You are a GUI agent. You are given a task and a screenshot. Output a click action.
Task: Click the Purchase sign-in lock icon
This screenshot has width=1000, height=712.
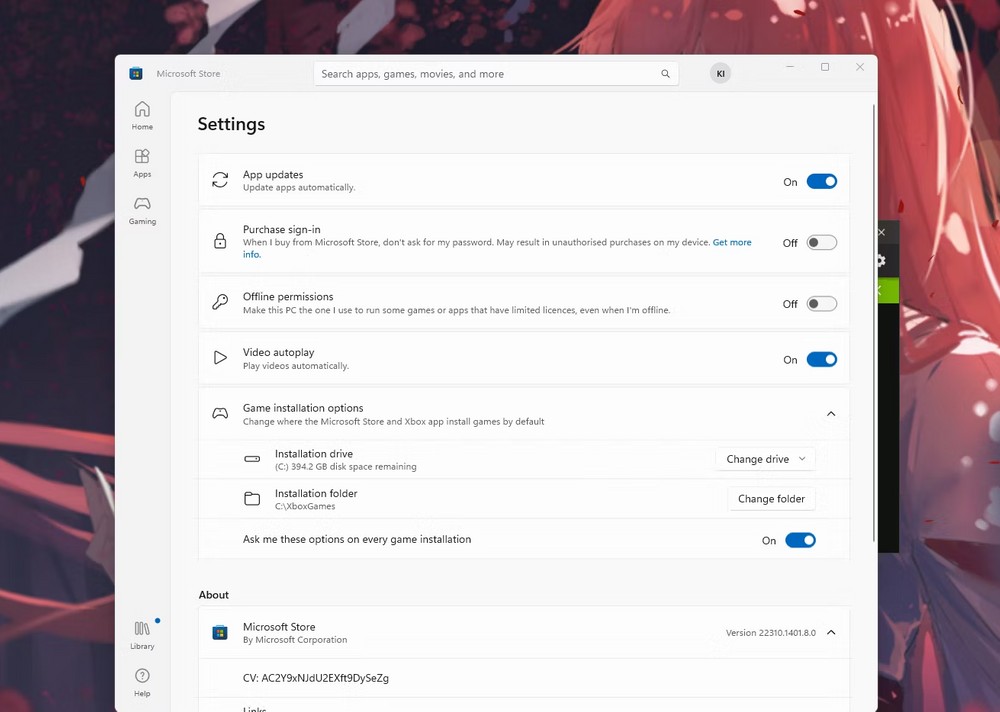pos(220,241)
